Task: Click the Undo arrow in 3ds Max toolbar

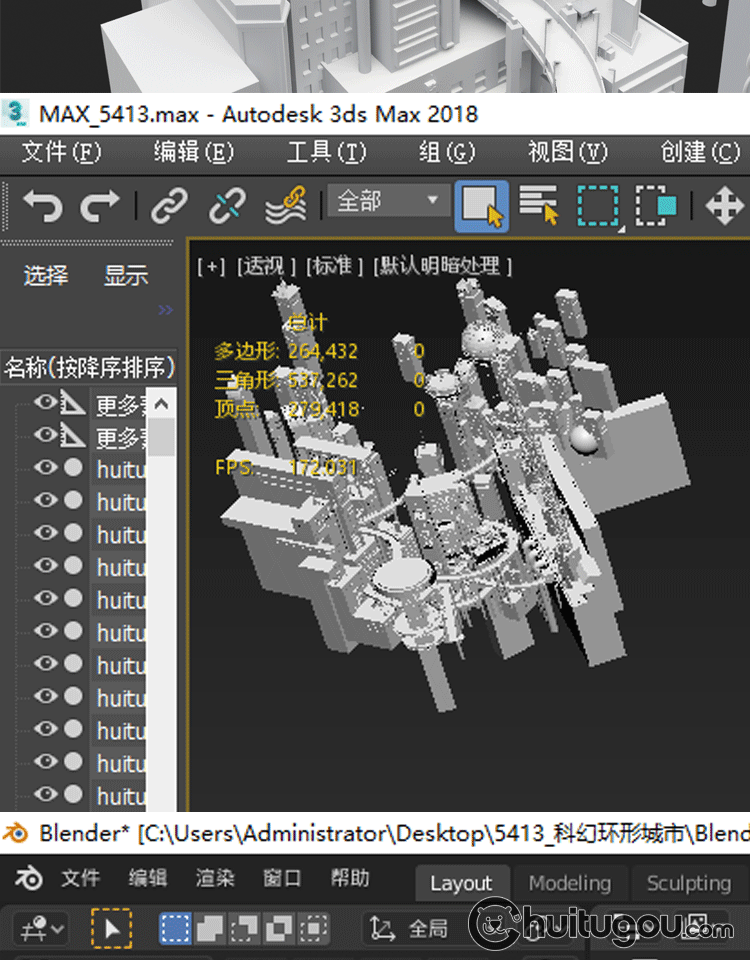Action: point(42,206)
